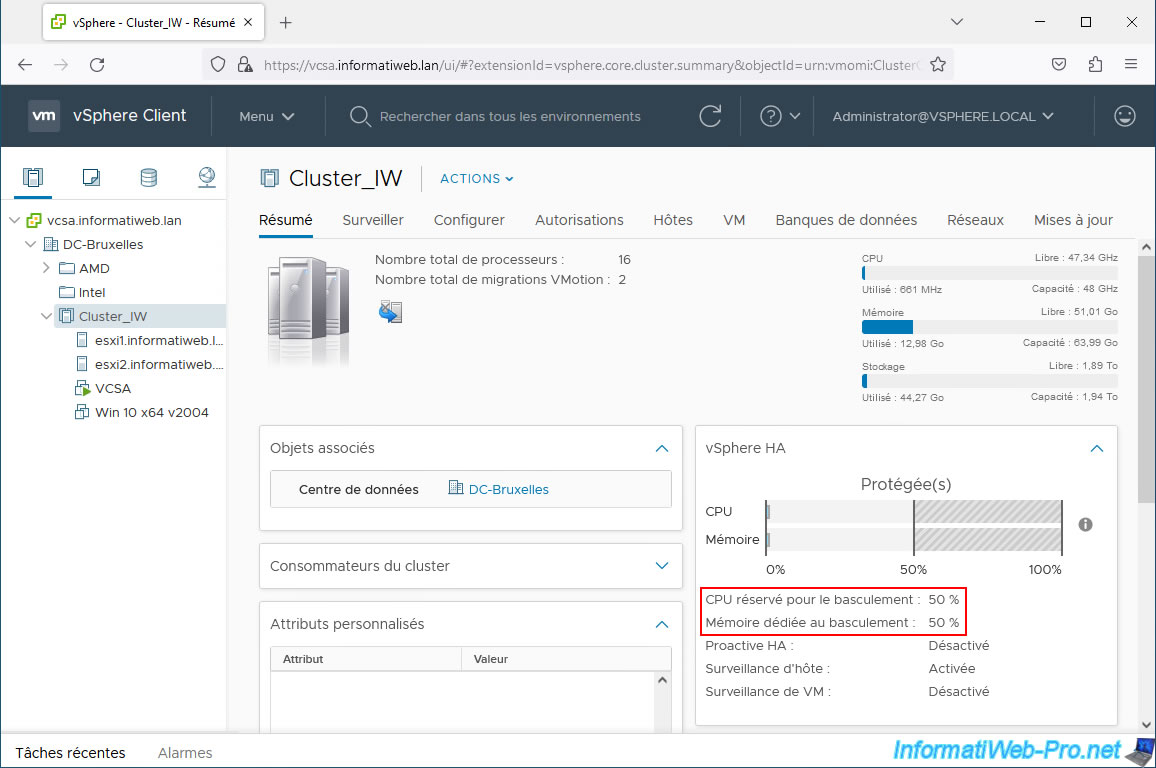The width and height of the screenshot is (1156, 768).
Task: Switch to the Banques de données tab
Action: tap(846, 220)
